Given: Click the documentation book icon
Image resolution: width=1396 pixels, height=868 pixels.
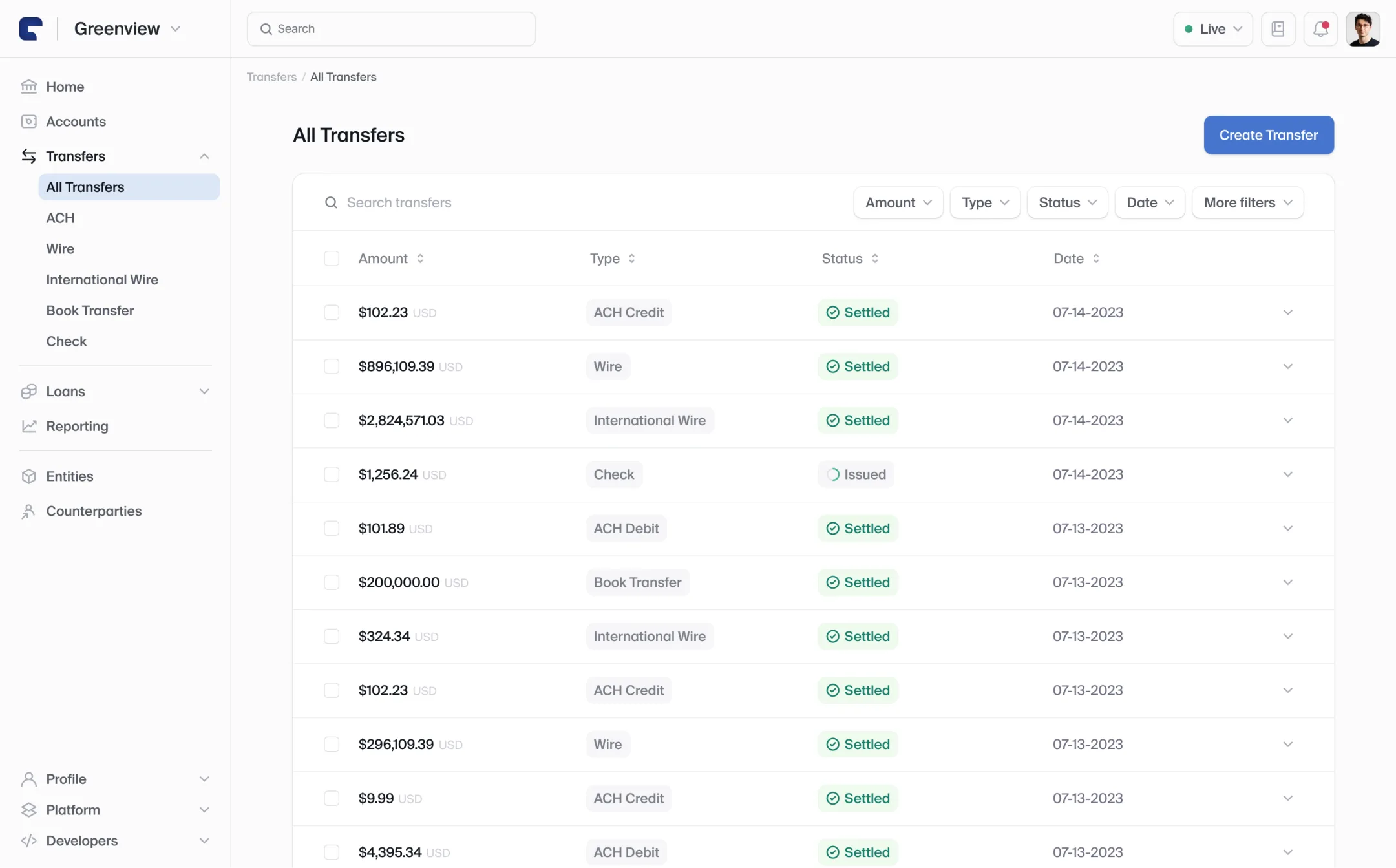Looking at the screenshot, I should pyautogui.click(x=1278, y=29).
